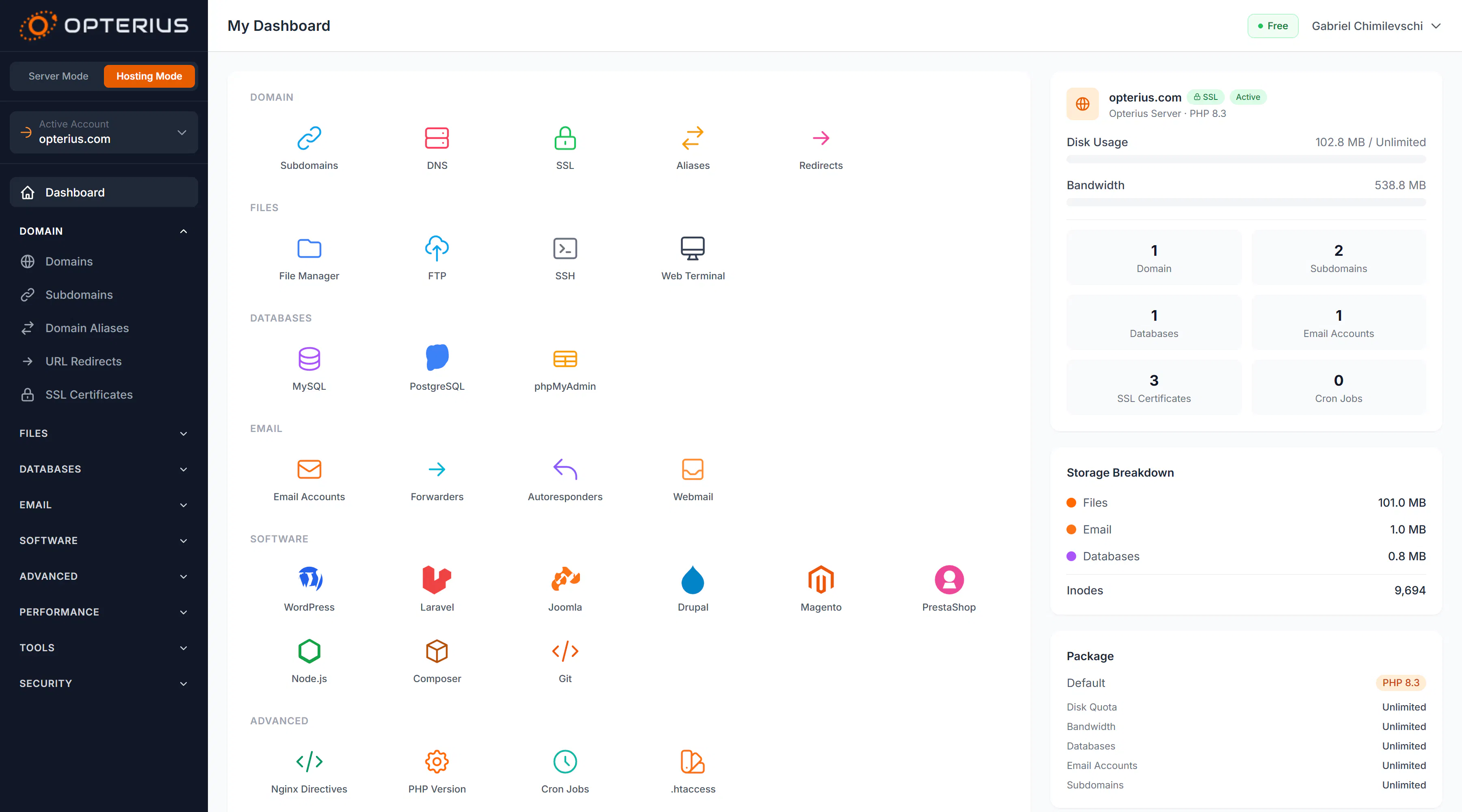The image size is (1462, 812).
Task: Open Domains in the sidebar
Action: click(104, 261)
